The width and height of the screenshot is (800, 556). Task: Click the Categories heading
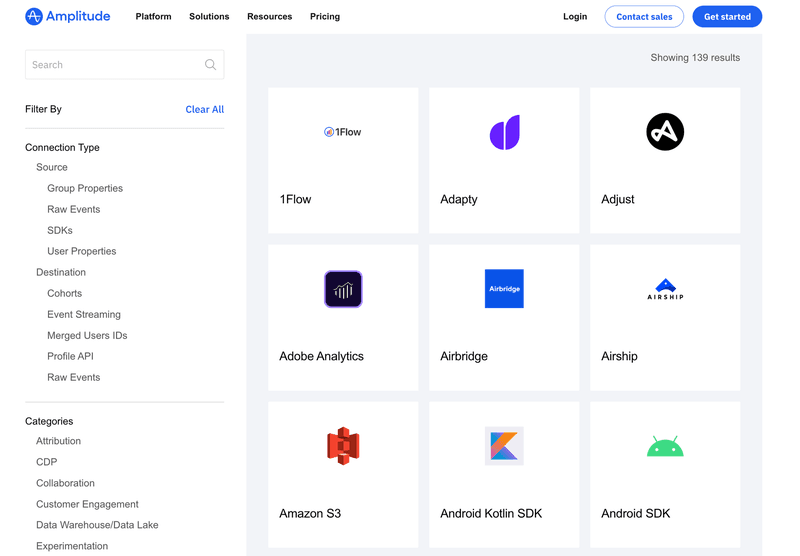tap(49, 421)
